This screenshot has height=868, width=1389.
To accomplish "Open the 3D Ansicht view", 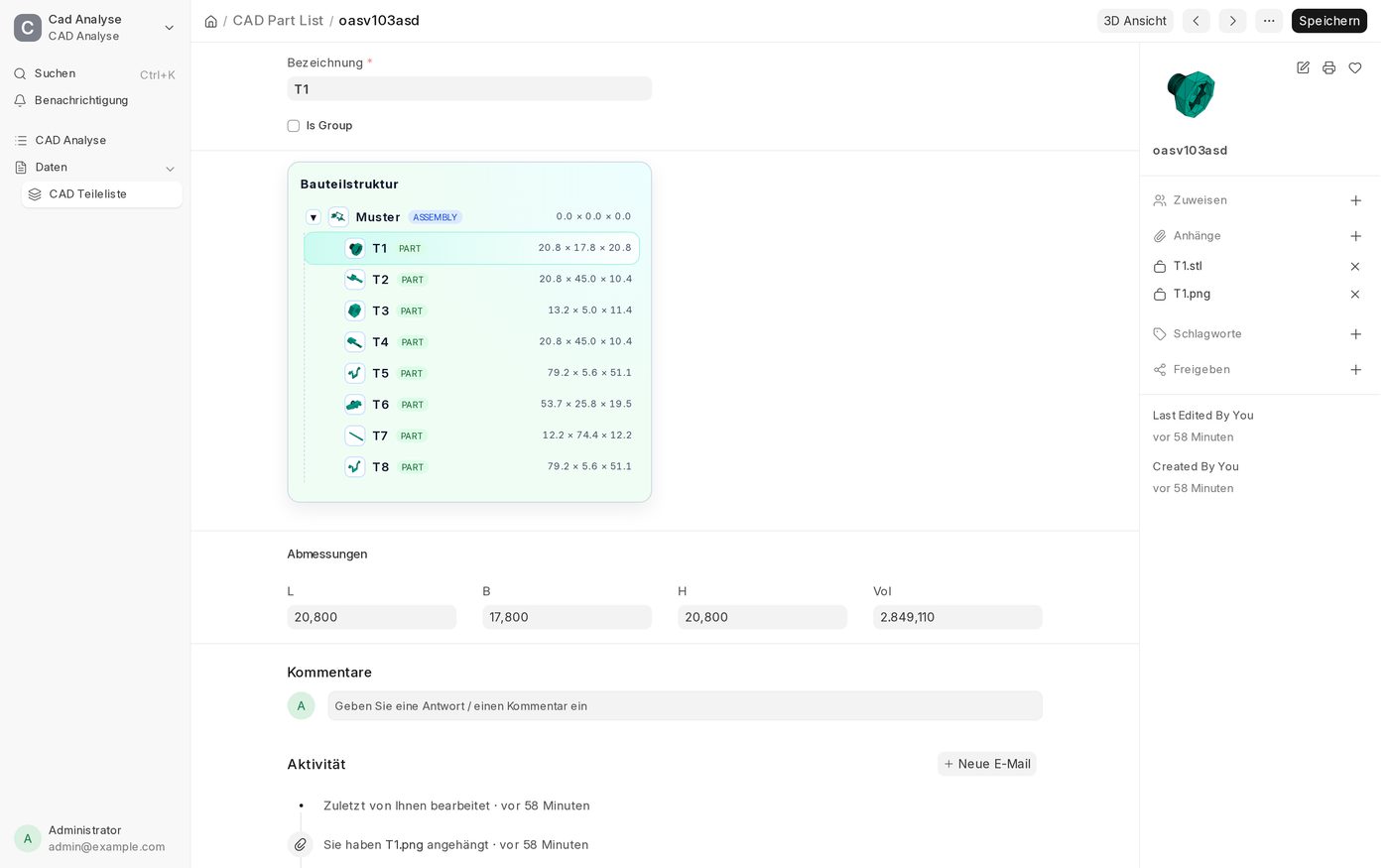I will click(x=1135, y=21).
